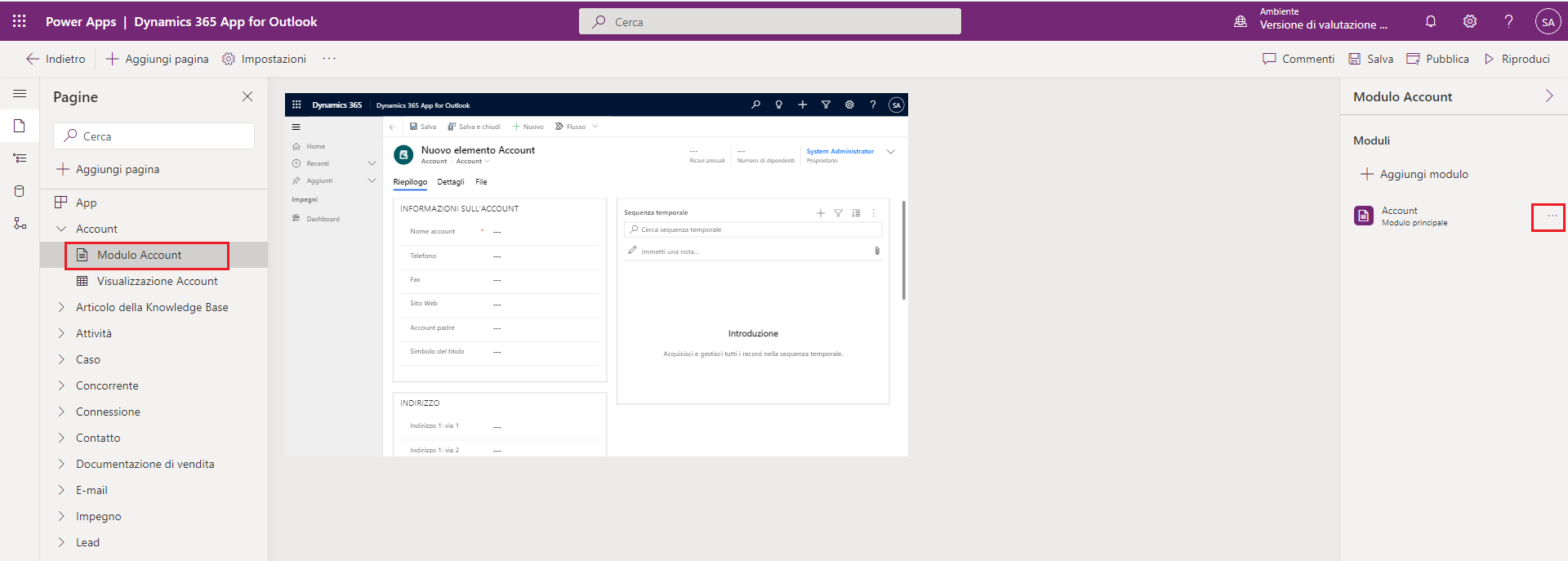The image size is (1568, 561).
Task: Click Aggiungi modulo in right pane
Action: 1414,174
